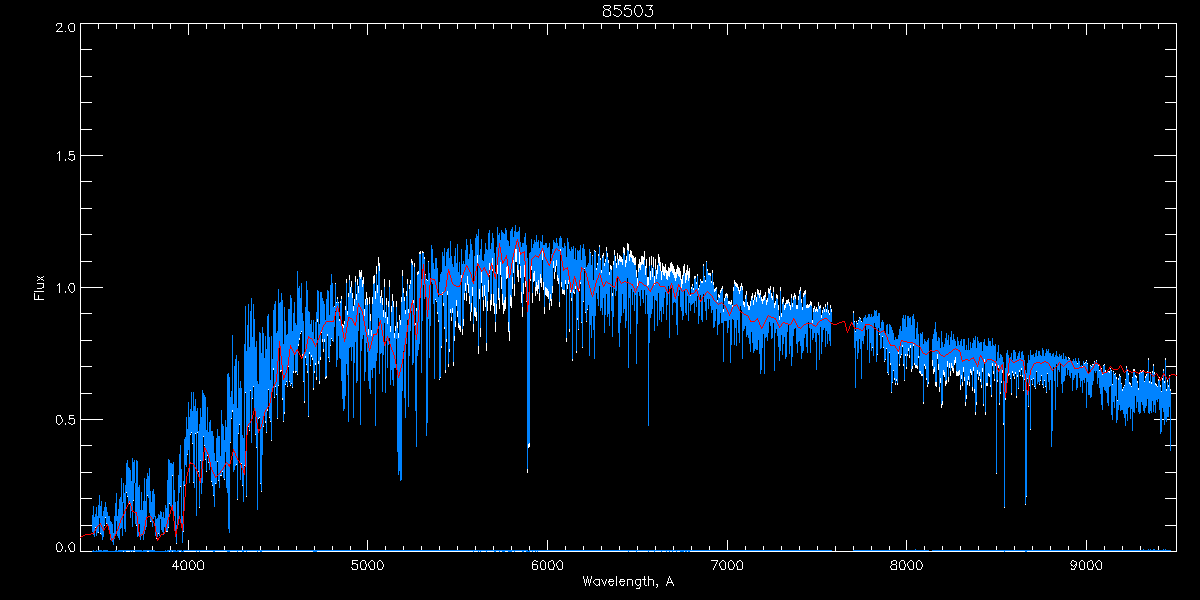Click the 1.0 y-axis tick label
This screenshot has width=1200, height=600.
(x=65, y=288)
